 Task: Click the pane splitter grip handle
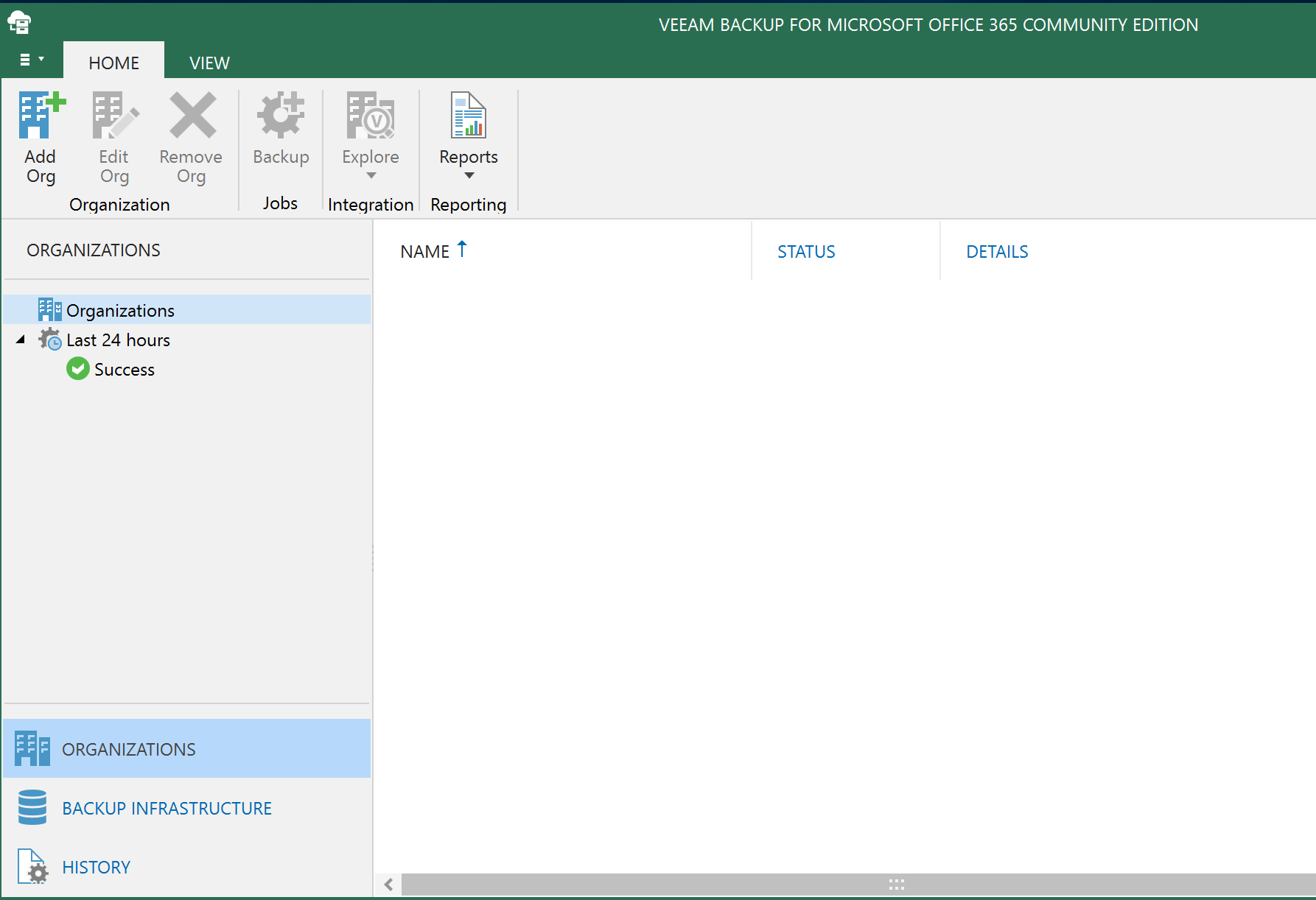click(x=373, y=558)
